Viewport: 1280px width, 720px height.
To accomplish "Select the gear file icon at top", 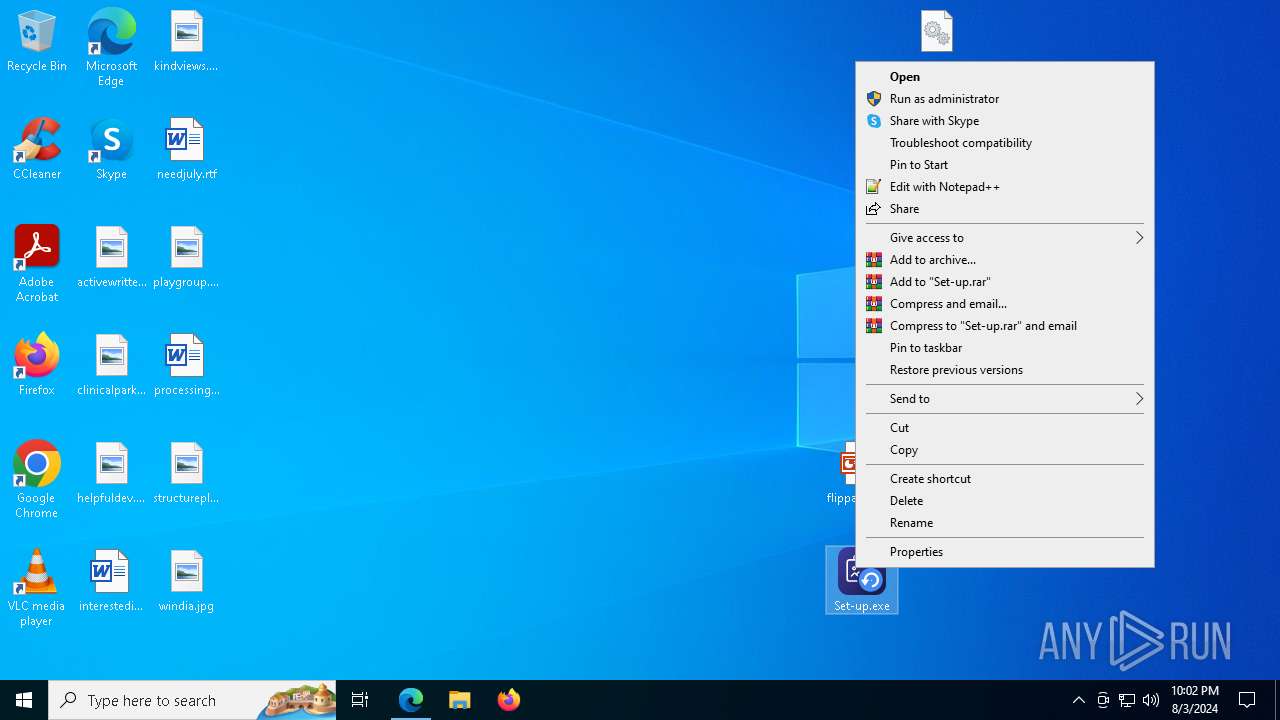I will tap(936, 31).
